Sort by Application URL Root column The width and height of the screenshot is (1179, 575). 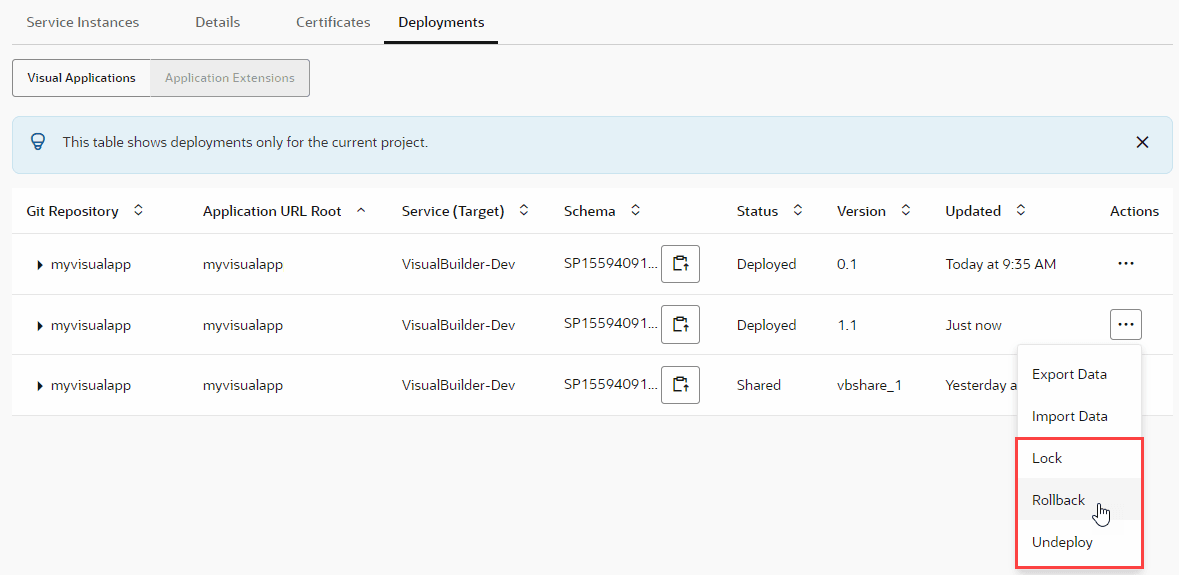pyautogui.click(x=361, y=210)
